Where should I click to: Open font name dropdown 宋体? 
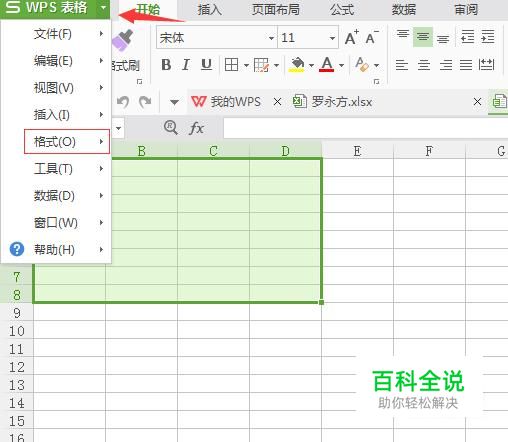click(x=271, y=38)
